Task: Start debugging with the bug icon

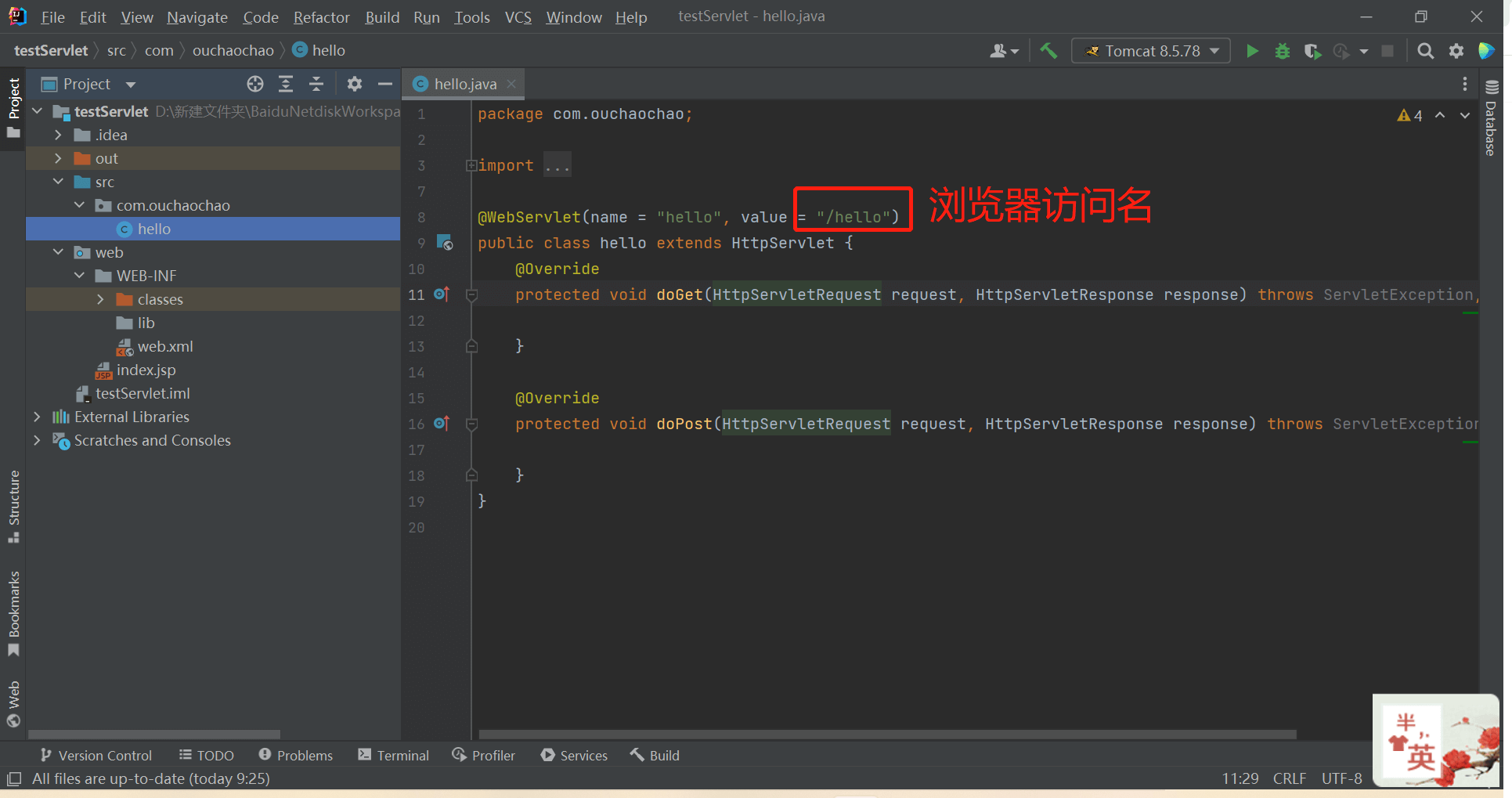Action: pyautogui.click(x=1283, y=51)
